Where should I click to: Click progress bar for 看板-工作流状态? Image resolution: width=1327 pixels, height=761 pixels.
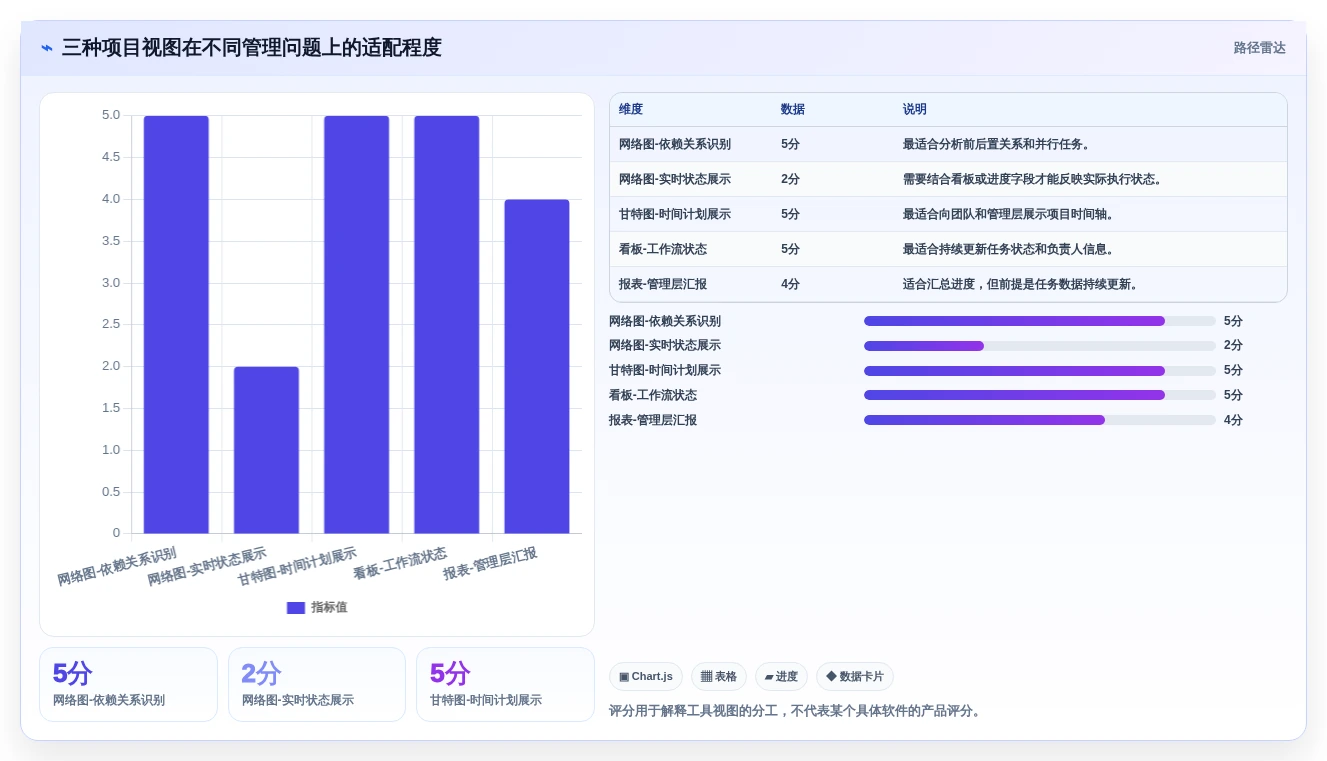pyautogui.click(x=1040, y=395)
